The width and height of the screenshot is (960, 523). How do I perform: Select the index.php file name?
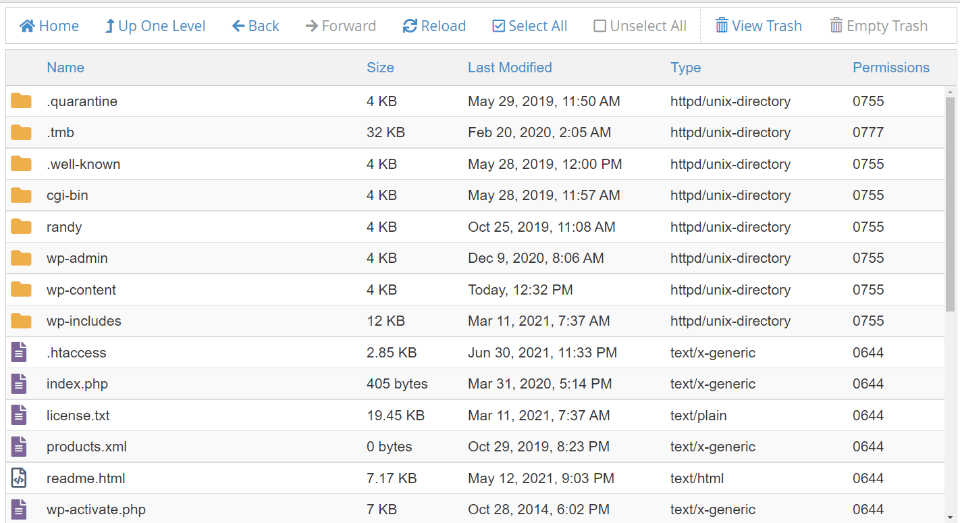(77, 384)
